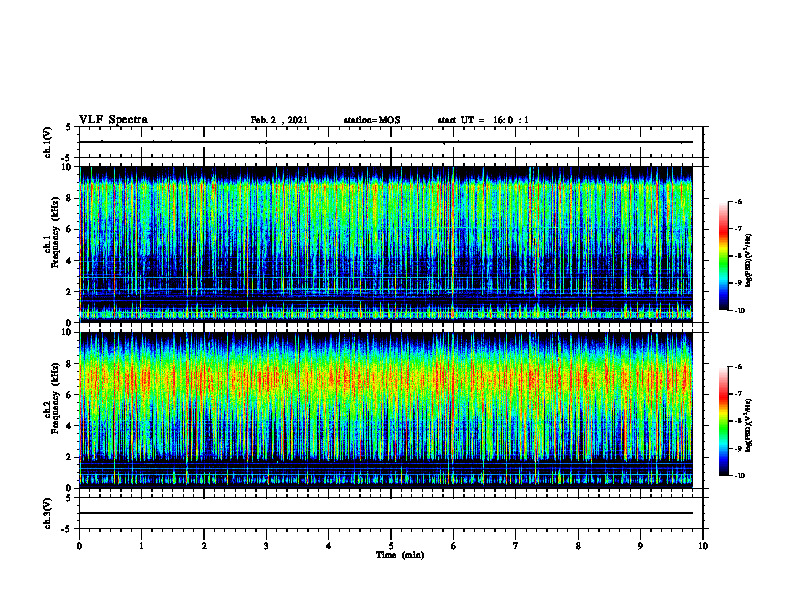The width and height of the screenshot is (792, 612).
Task: Click the ch.1 colorbar log(PSD) unit label
Action: pyautogui.click(x=749, y=260)
